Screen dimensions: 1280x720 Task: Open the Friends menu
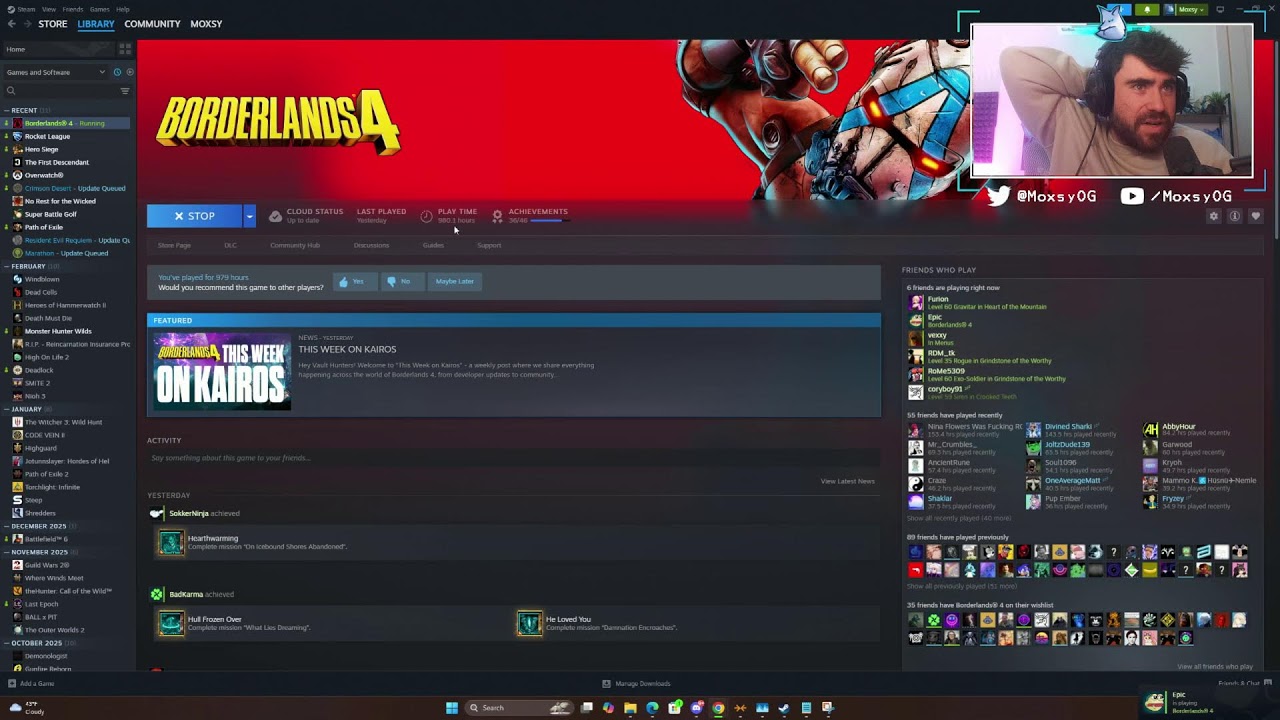(x=73, y=9)
